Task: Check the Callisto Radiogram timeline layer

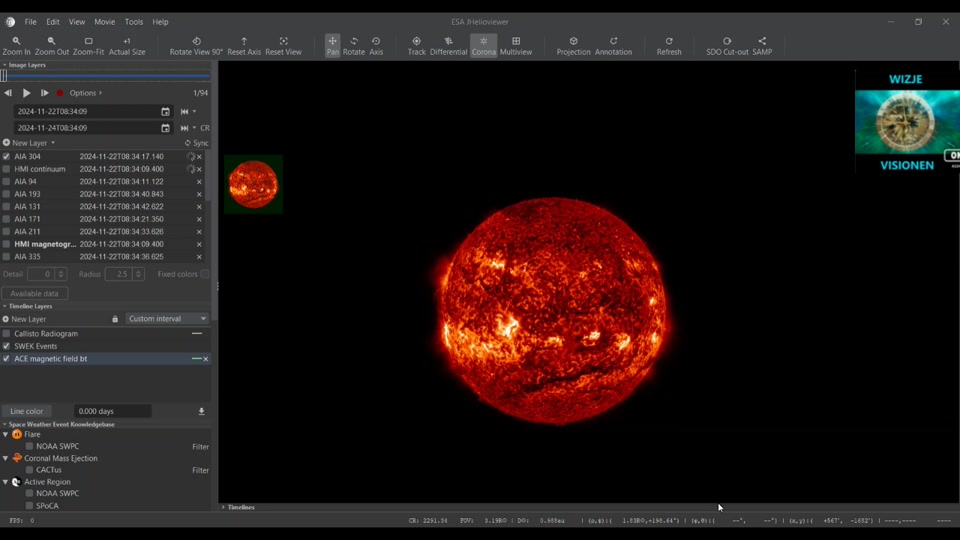Action: click(x=7, y=334)
